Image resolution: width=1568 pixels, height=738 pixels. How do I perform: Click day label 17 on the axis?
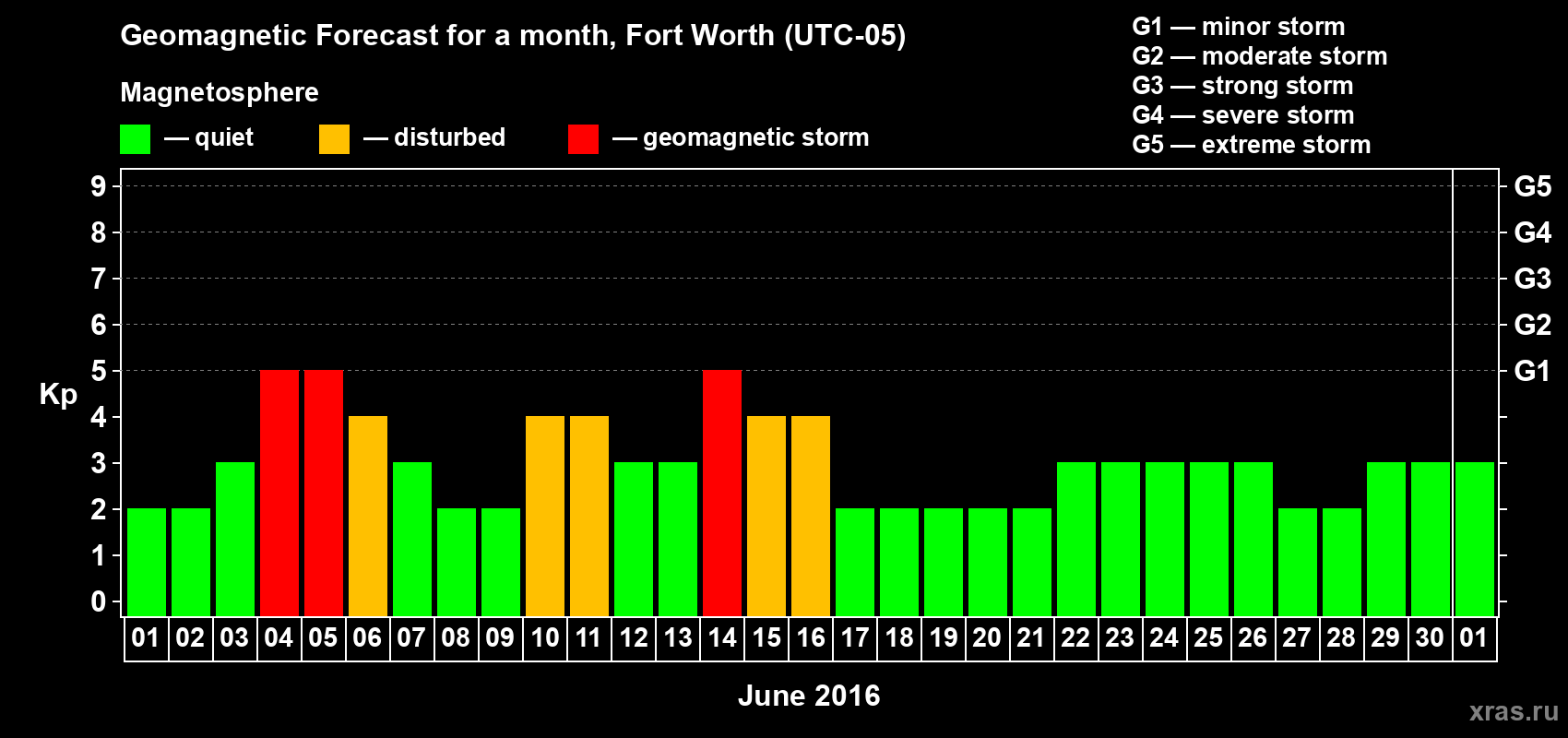[855, 637]
